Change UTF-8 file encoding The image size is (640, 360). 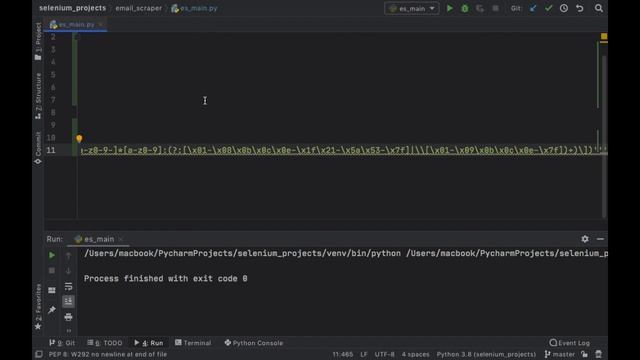[x=384, y=354]
